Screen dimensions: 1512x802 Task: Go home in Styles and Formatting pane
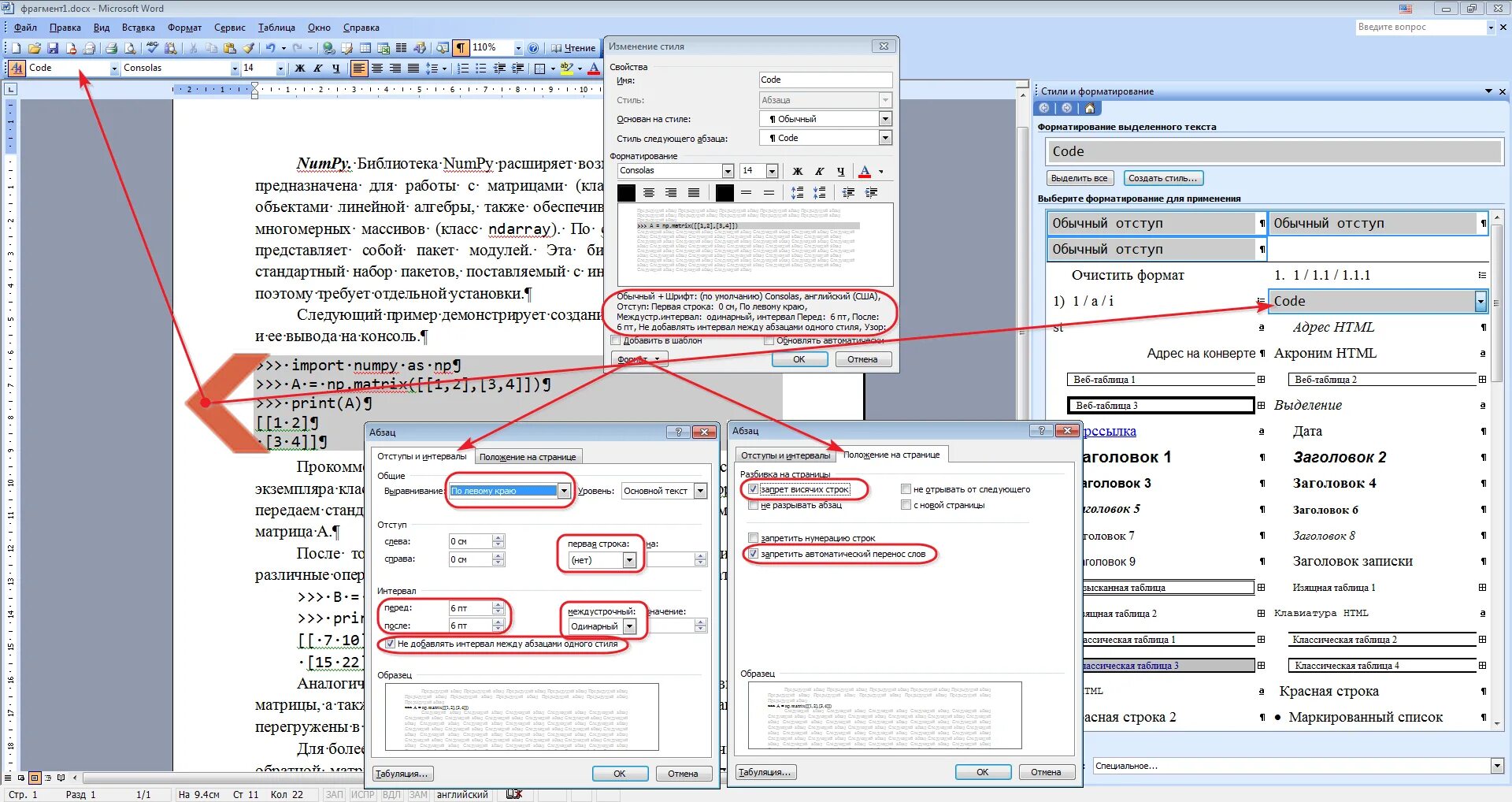click(x=1090, y=109)
